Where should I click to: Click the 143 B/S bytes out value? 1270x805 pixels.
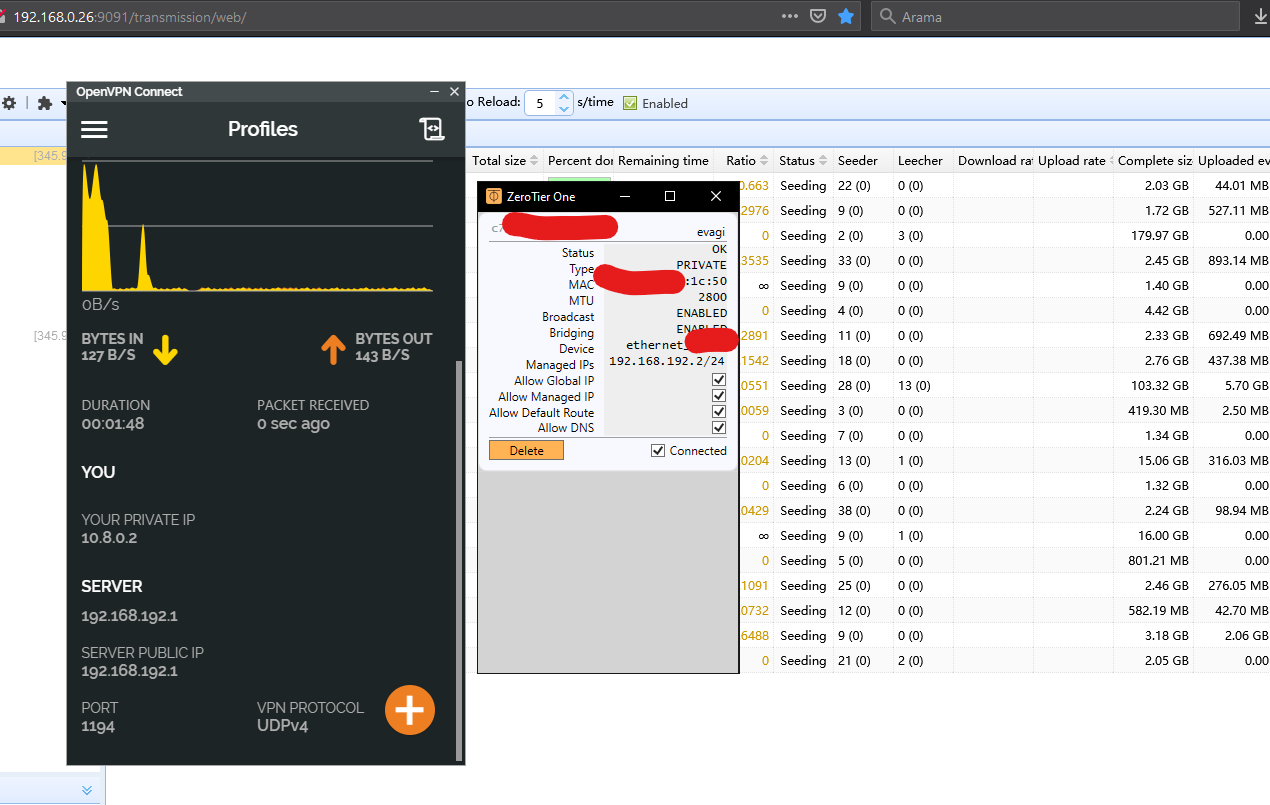pyautogui.click(x=383, y=355)
